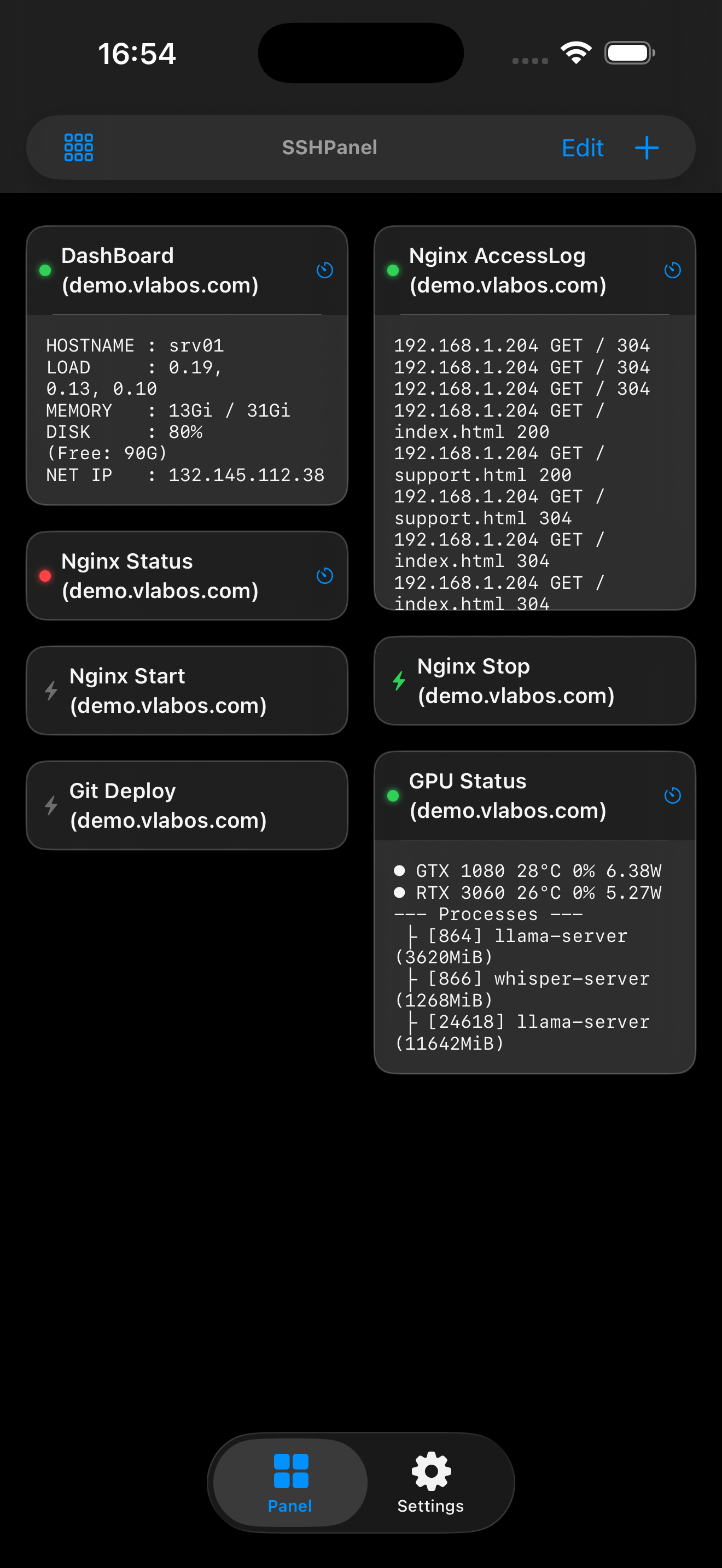The image size is (722, 1568).
Task: Refresh the Nginx AccessLog timer icon
Action: click(672, 270)
